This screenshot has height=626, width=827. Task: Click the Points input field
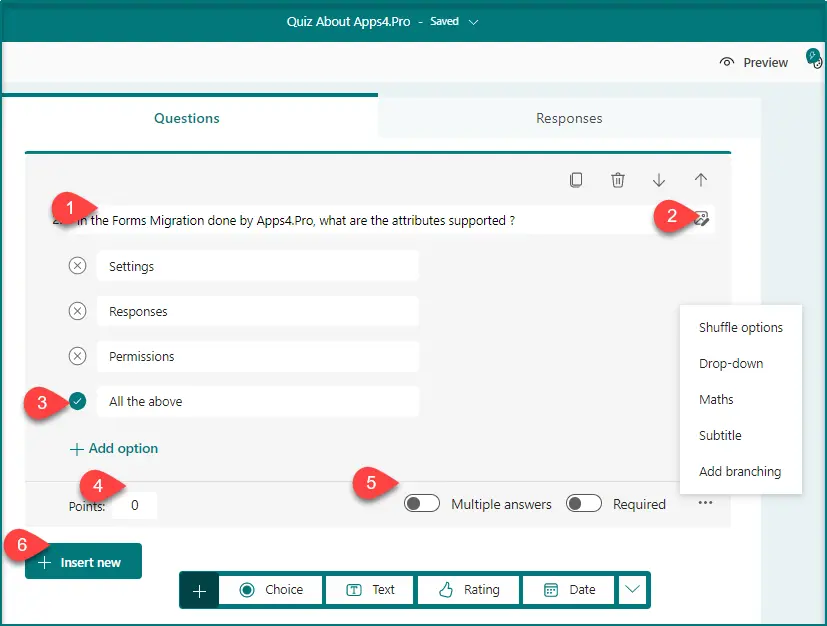pyautogui.click(x=135, y=506)
